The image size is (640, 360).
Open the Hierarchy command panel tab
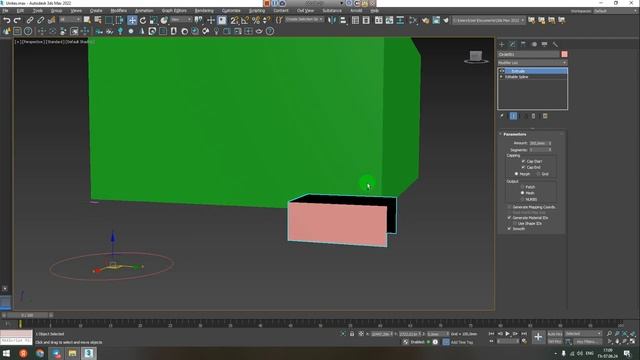click(x=523, y=44)
